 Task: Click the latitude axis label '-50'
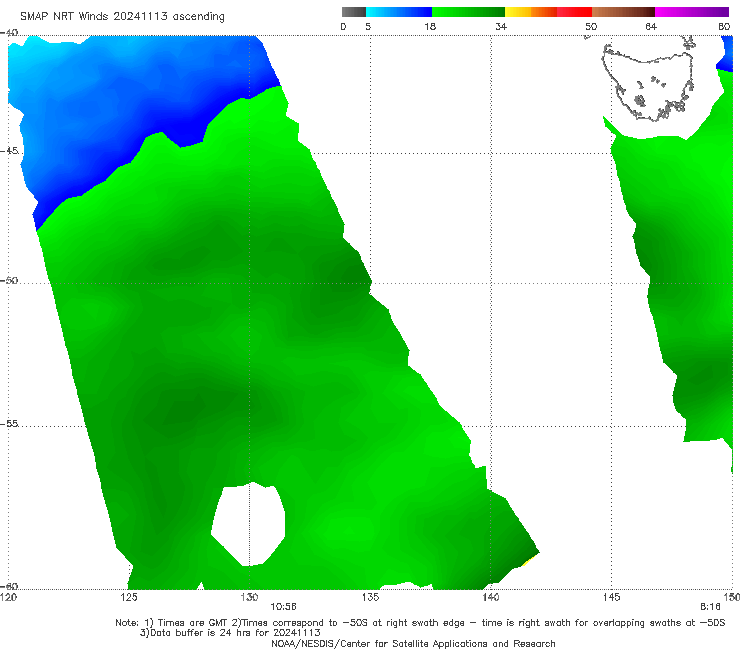(9, 280)
